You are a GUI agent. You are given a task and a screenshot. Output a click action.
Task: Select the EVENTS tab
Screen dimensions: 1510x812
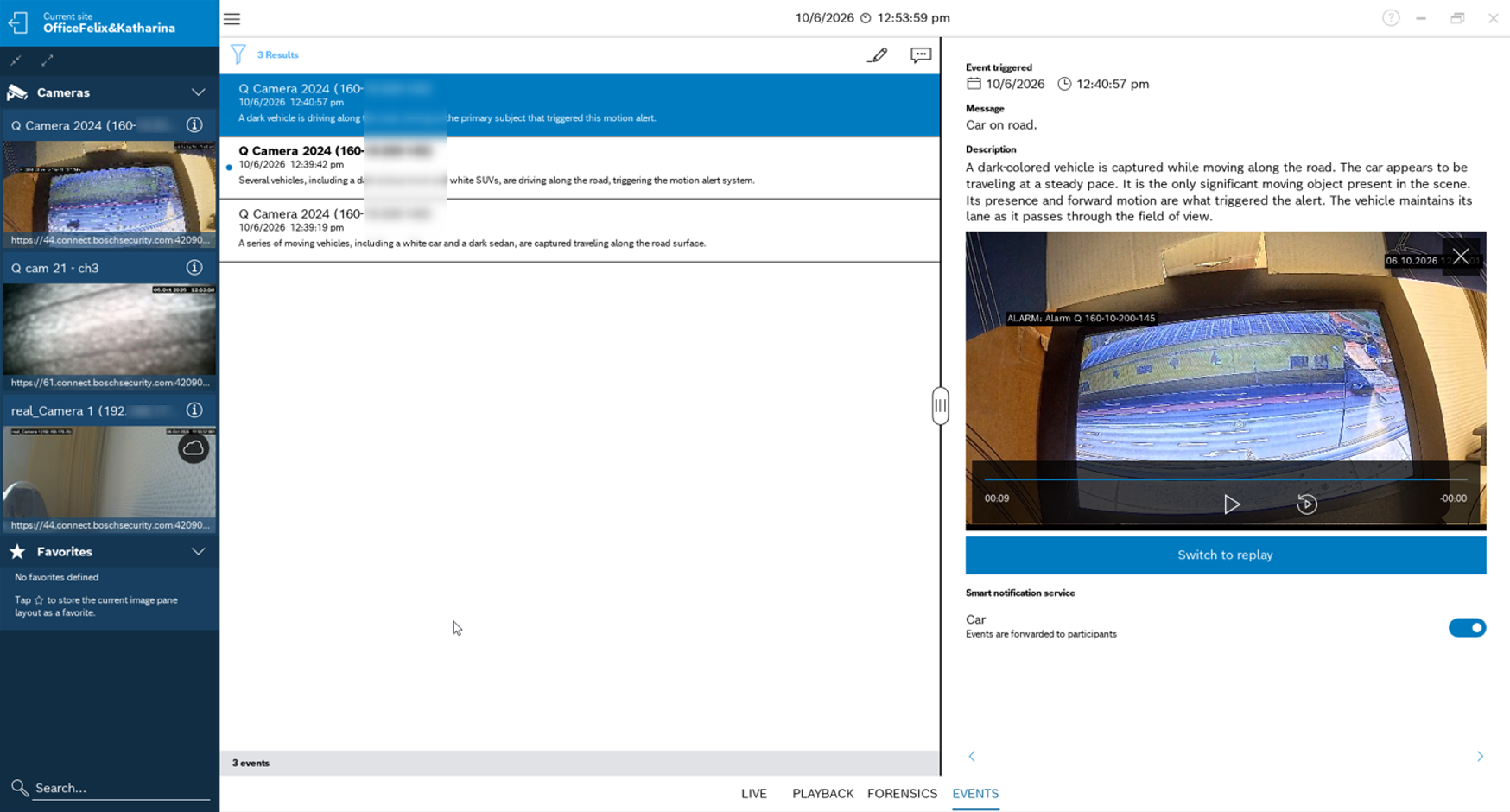click(975, 794)
